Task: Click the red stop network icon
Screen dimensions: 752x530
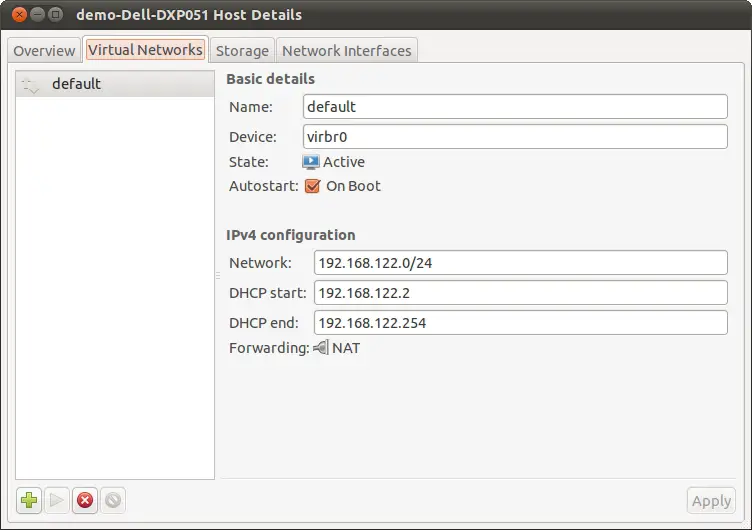Action: (85, 500)
